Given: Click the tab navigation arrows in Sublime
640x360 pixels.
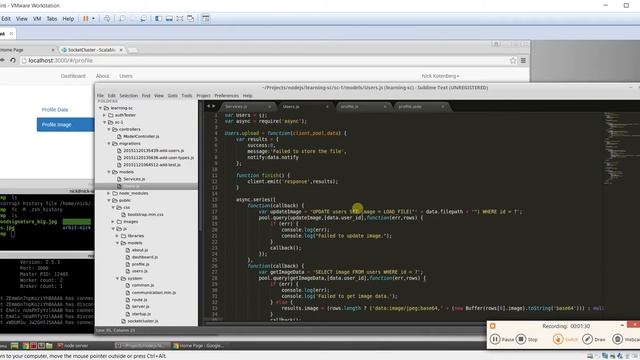Looking at the screenshot, I should point(211,106).
